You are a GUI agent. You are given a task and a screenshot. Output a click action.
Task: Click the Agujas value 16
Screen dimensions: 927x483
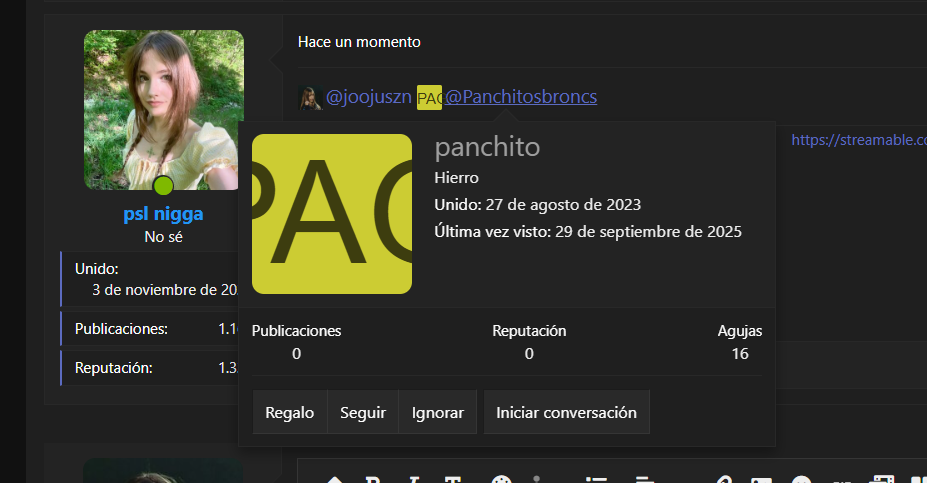click(740, 354)
